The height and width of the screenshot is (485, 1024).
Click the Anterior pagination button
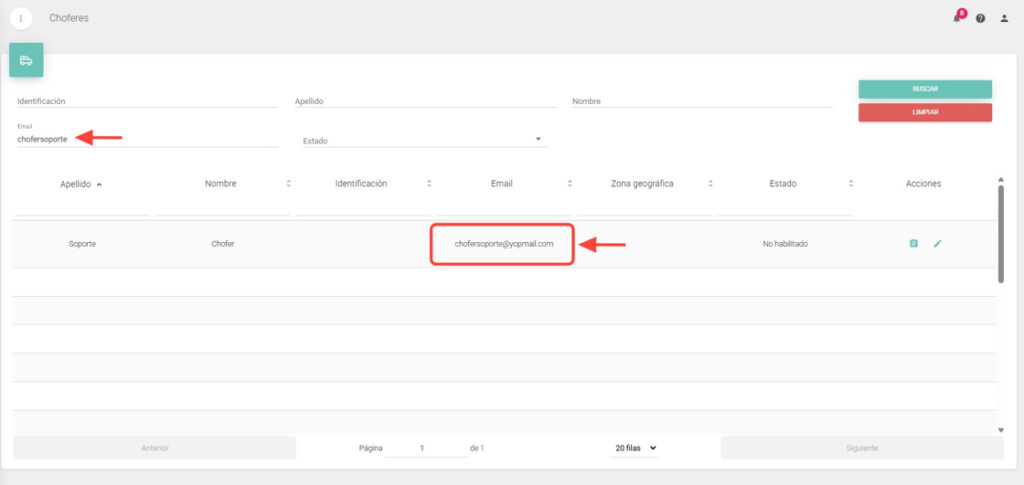pos(155,448)
